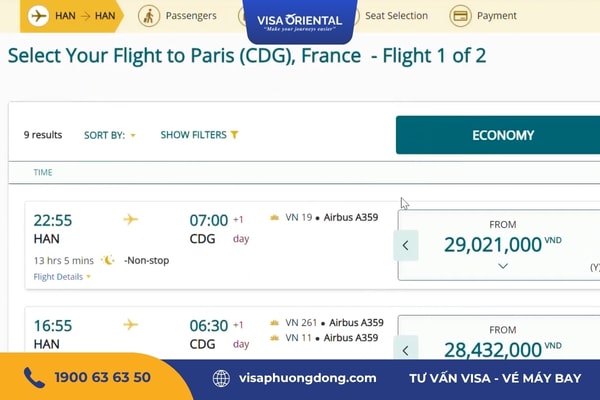The image size is (600, 400).
Task: Click the lotus airline logo beside VN 19
Action: 274,217
